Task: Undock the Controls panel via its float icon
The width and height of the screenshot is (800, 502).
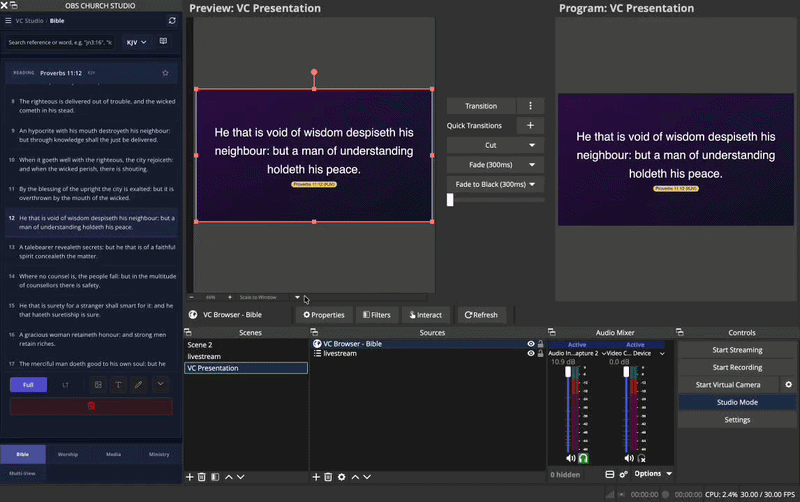Action: (680, 332)
